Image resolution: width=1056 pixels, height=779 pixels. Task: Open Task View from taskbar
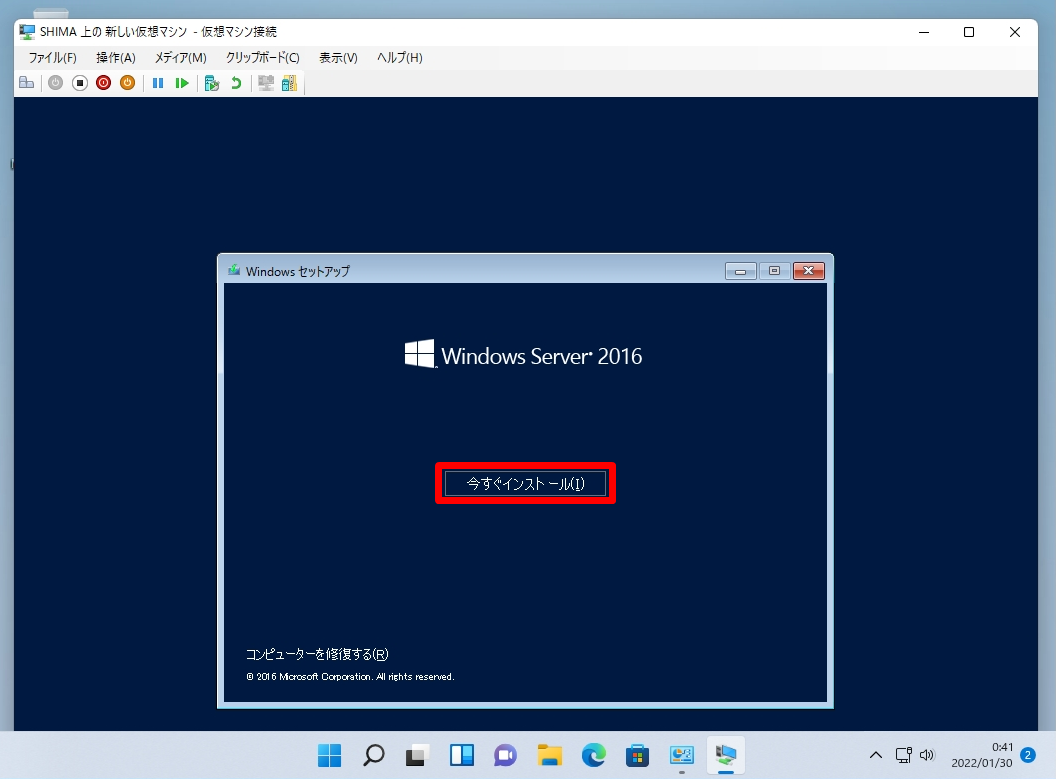click(418, 755)
